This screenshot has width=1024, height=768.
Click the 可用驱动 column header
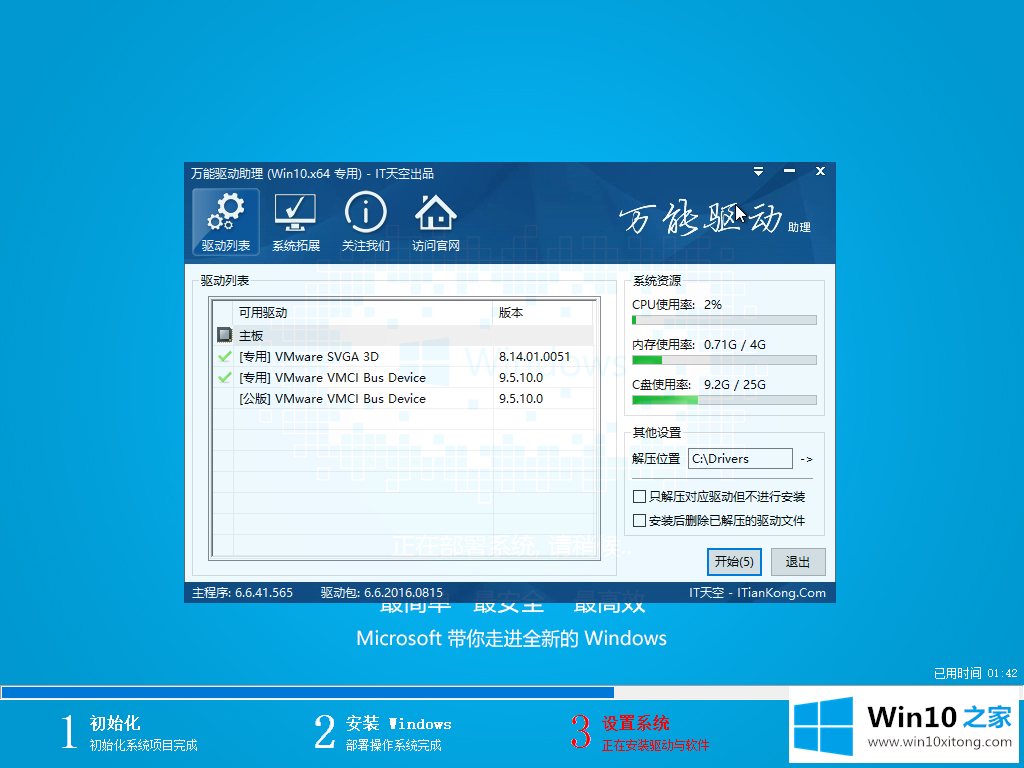[362, 313]
